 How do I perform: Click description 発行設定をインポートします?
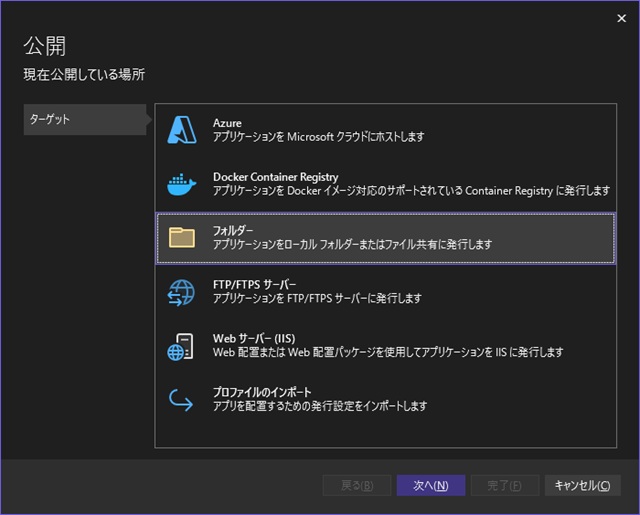coord(320,406)
